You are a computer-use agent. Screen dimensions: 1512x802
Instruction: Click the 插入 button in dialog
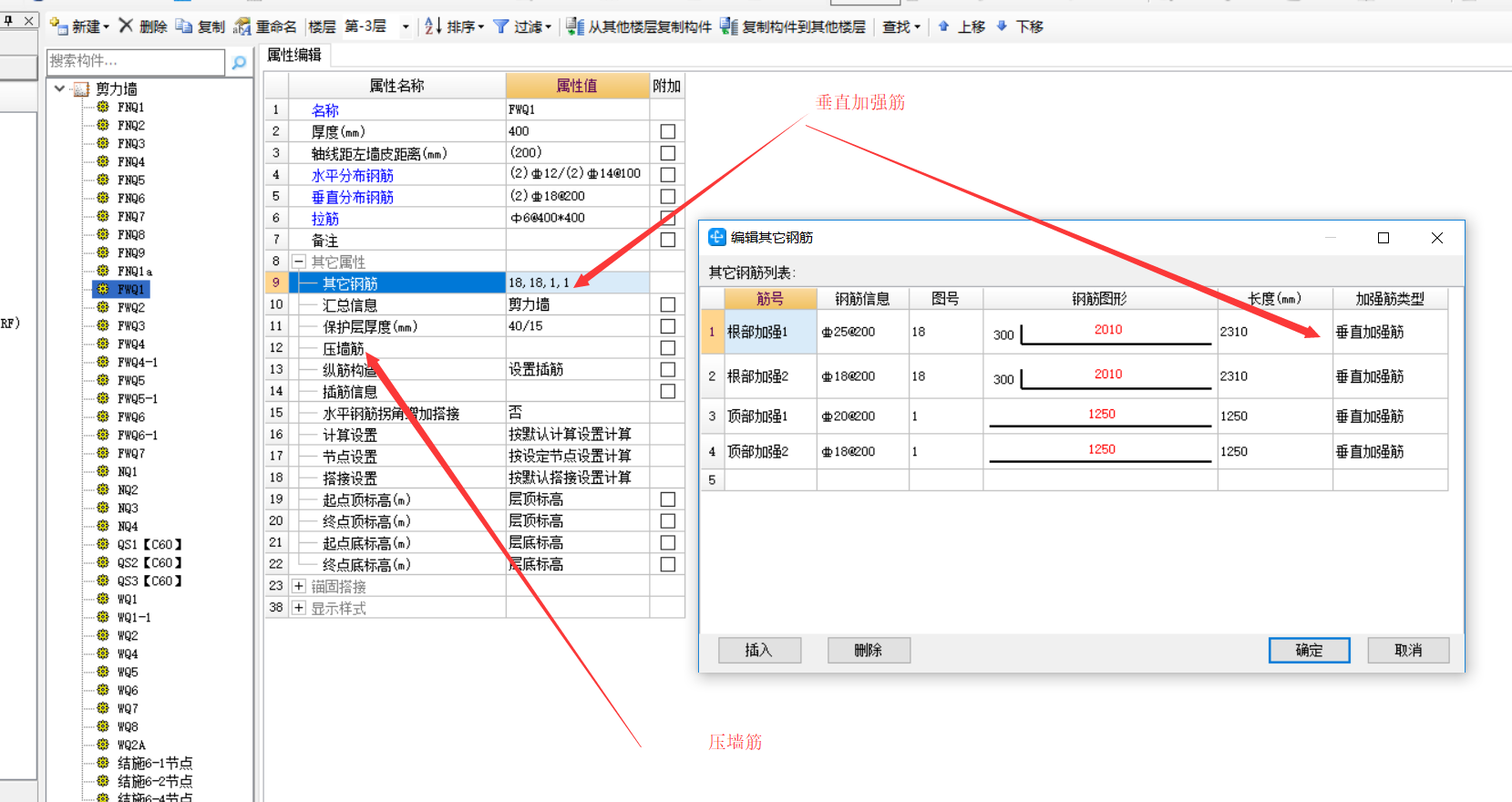click(x=759, y=650)
